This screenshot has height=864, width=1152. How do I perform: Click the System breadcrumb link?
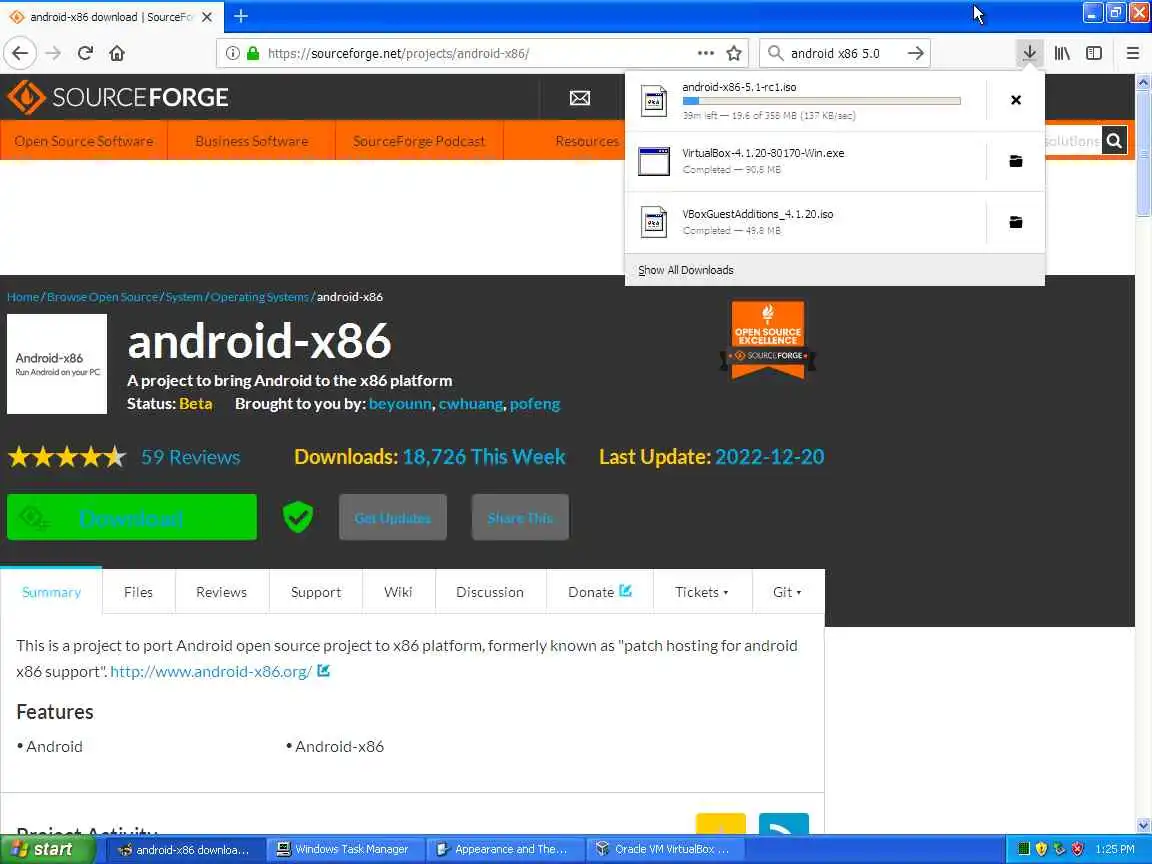[184, 297]
